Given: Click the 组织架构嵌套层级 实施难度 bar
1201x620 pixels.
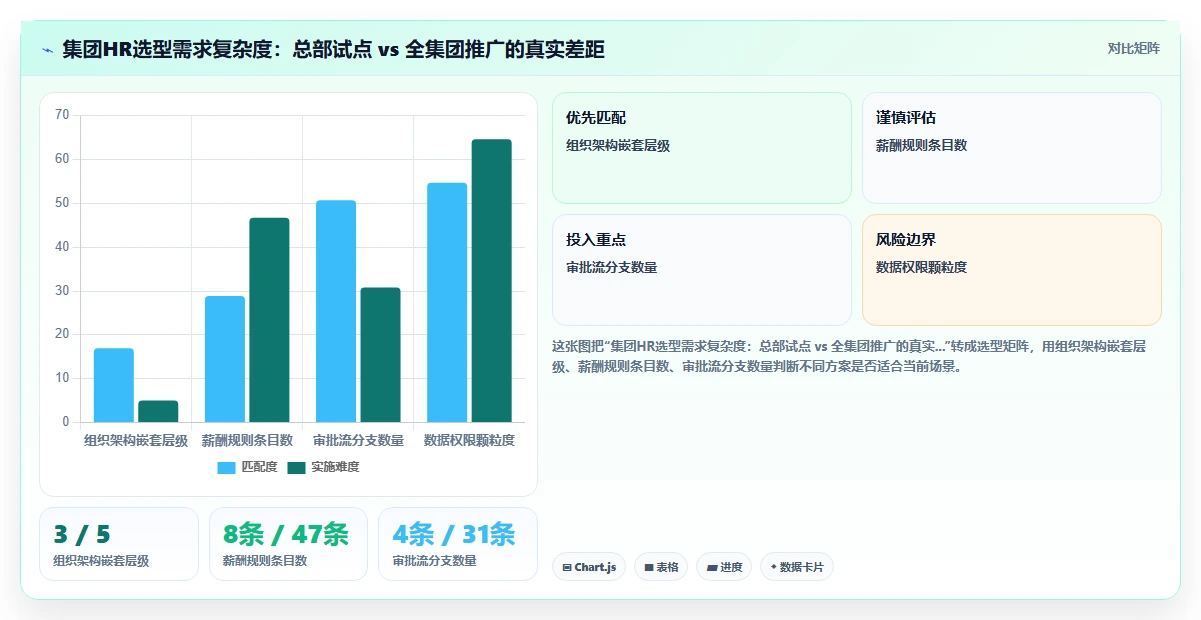Looking at the screenshot, I should [158, 411].
